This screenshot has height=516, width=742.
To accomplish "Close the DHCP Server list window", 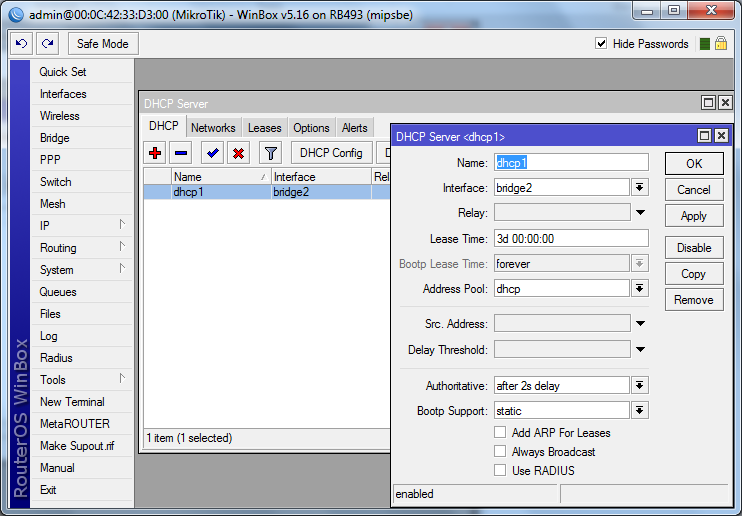I will click(x=725, y=102).
